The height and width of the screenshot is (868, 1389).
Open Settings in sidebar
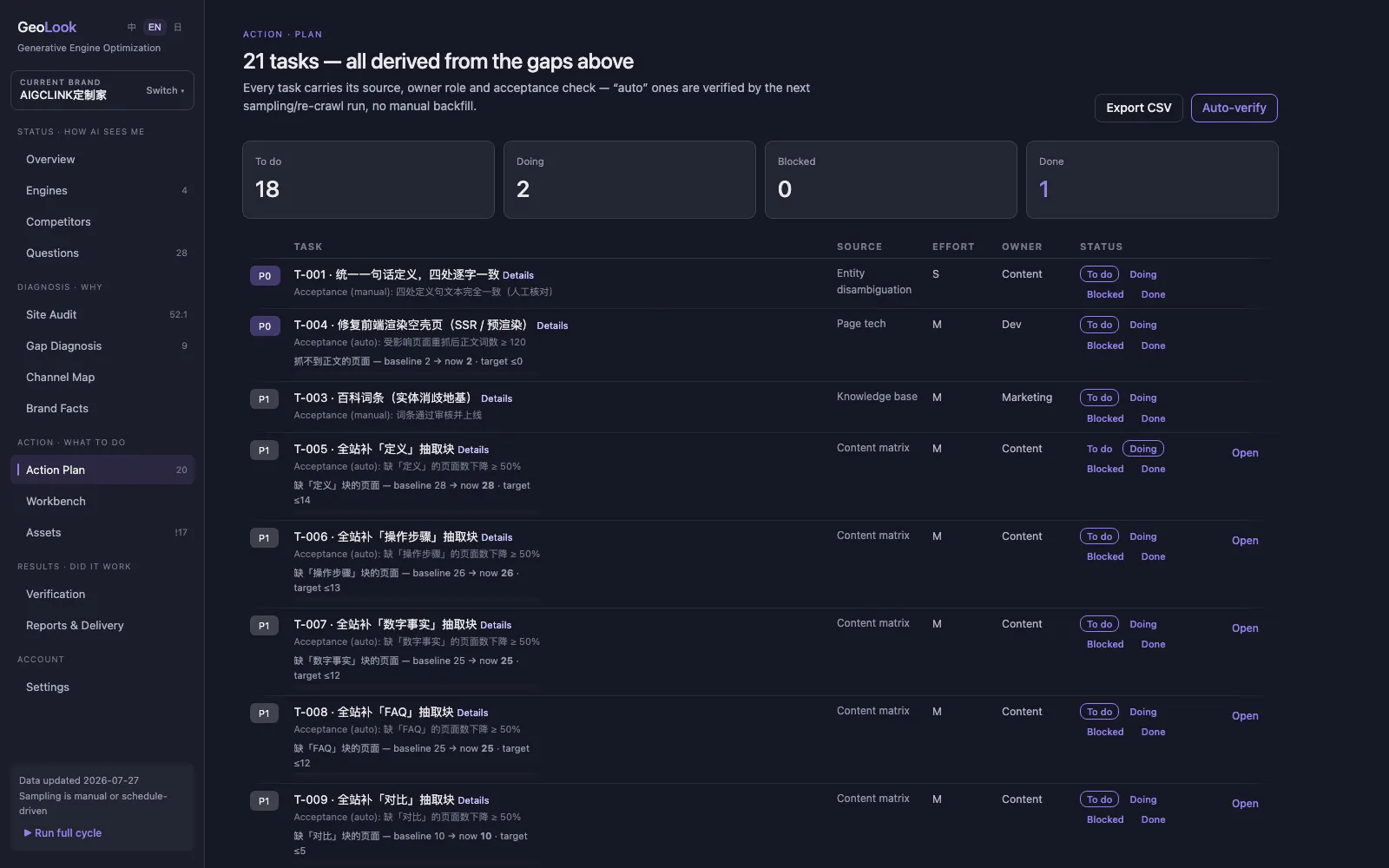(102, 687)
